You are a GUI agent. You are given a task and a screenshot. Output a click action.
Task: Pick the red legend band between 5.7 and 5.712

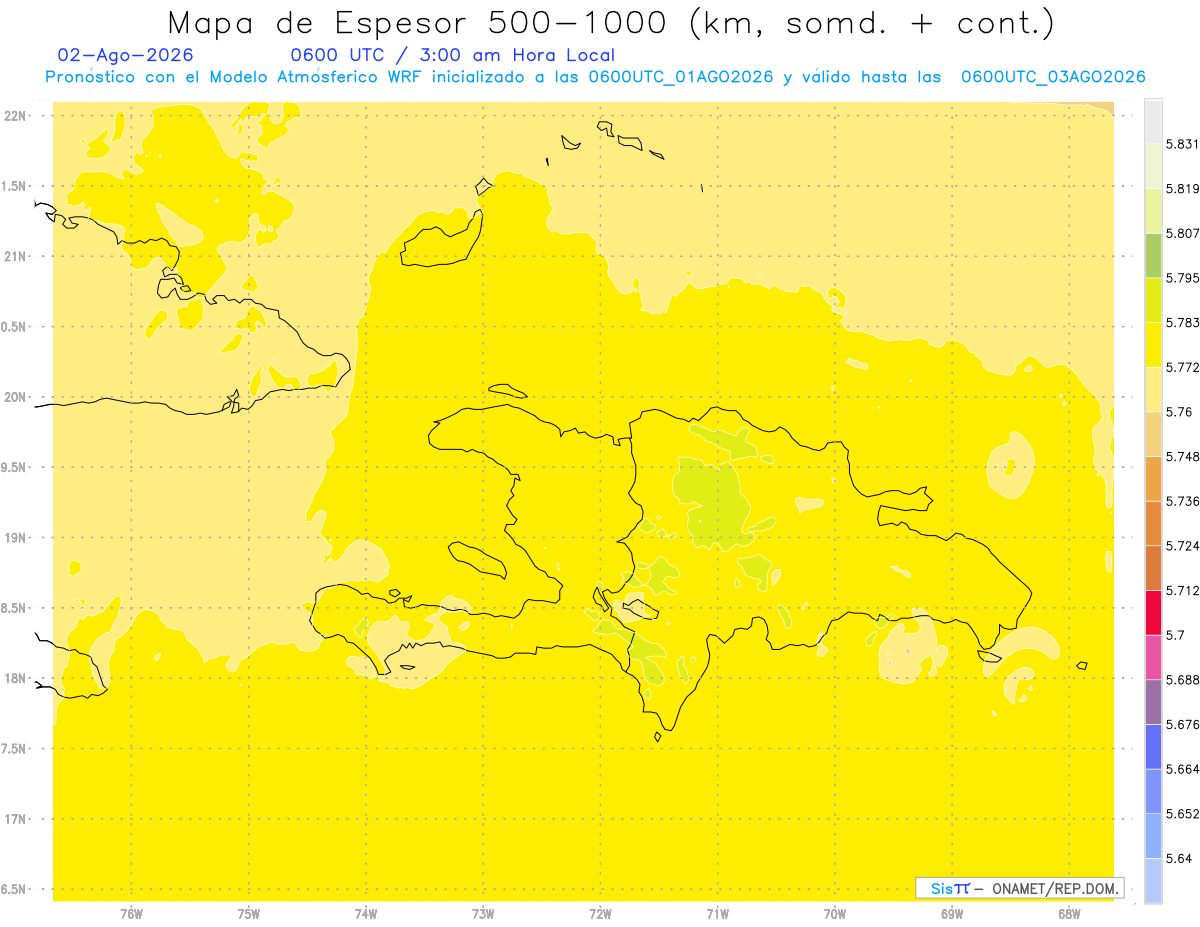click(1153, 612)
